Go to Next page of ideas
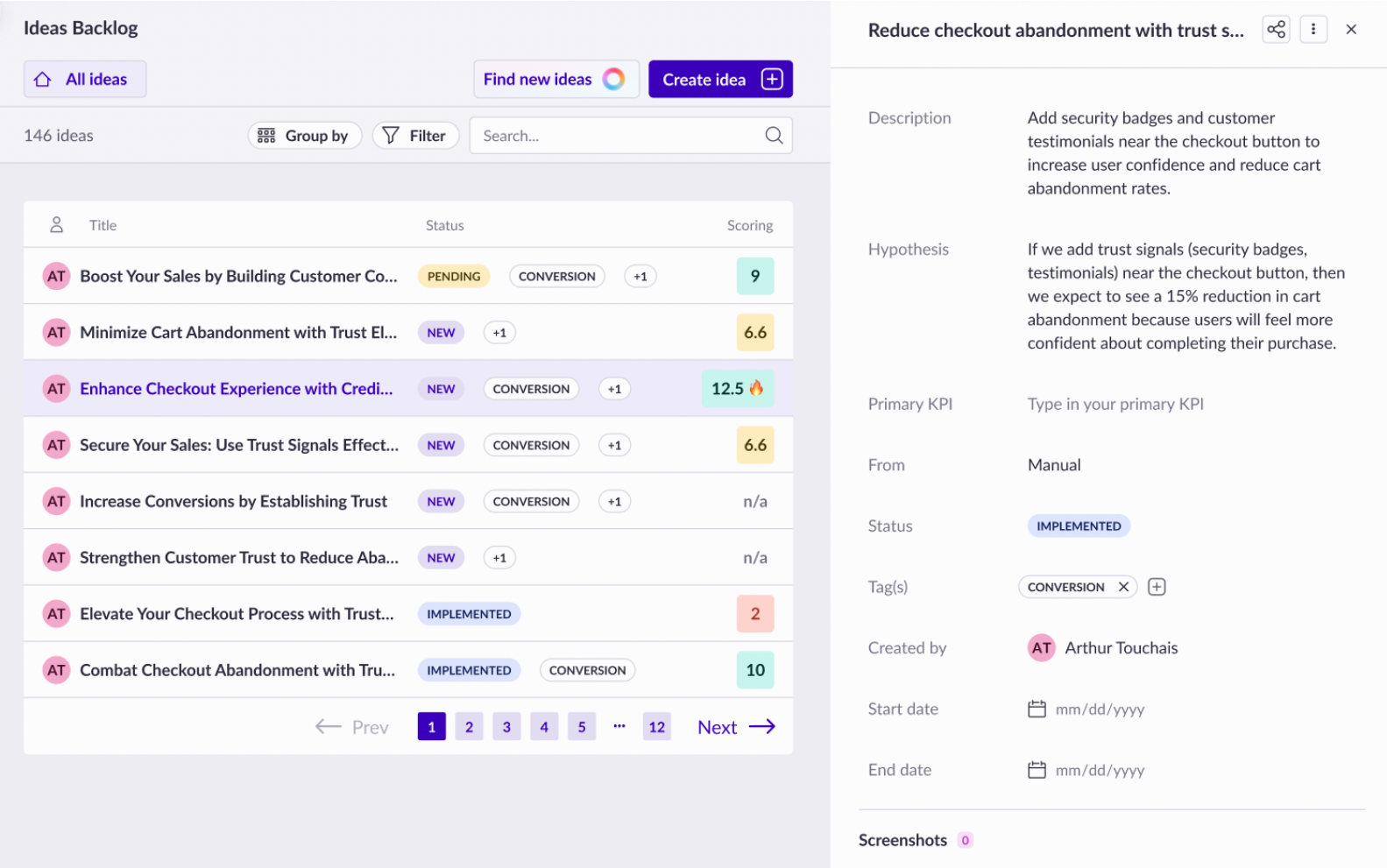The width and height of the screenshot is (1387, 868). click(736, 727)
